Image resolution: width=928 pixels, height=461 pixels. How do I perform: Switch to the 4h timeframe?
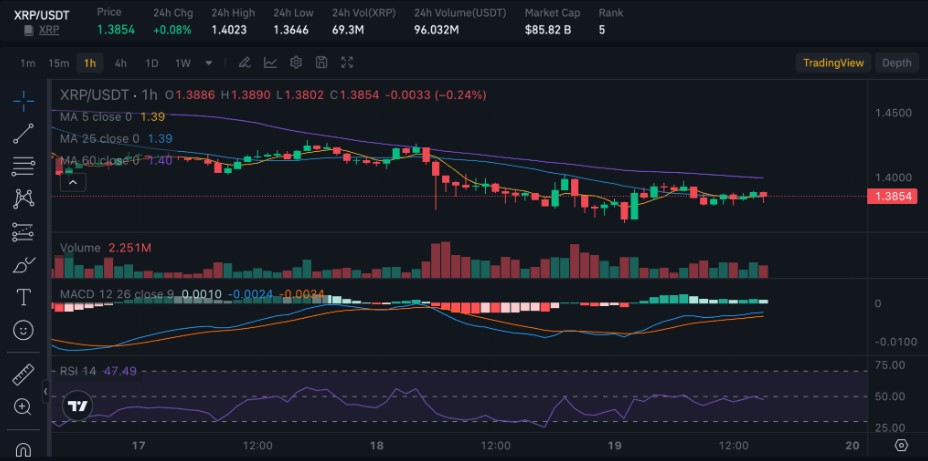click(121, 63)
